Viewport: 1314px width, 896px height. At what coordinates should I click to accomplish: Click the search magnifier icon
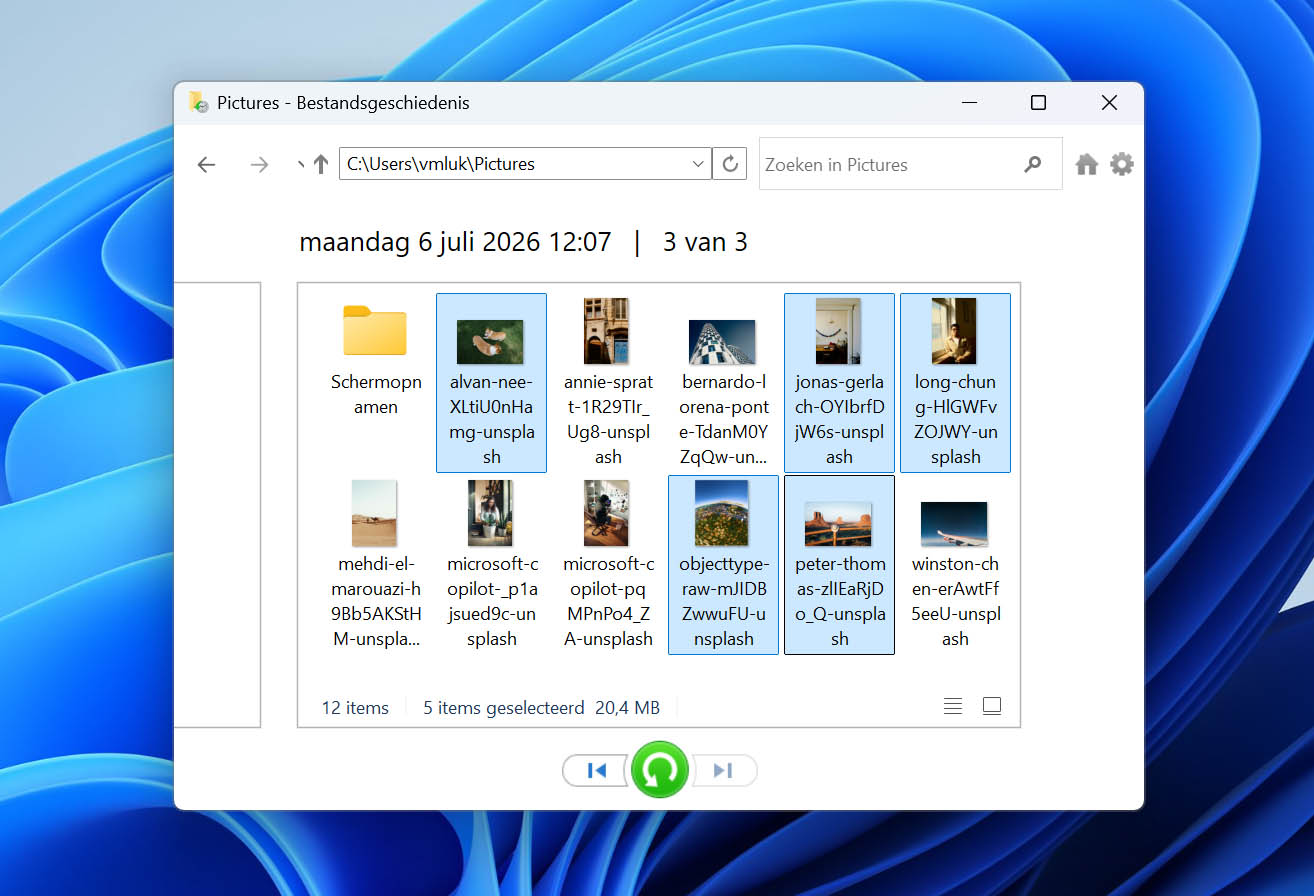click(x=1033, y=165)
